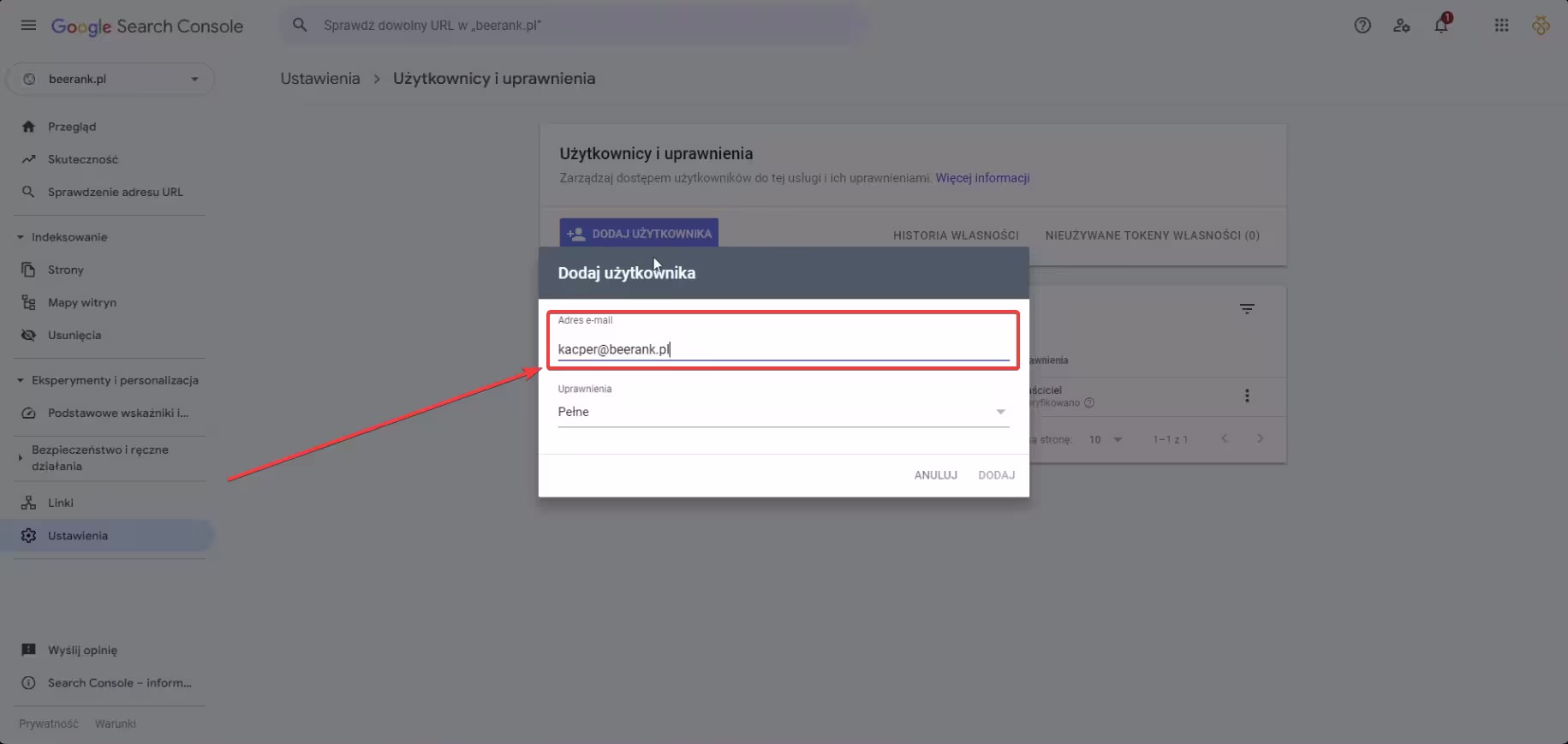Open the notifications bell
The image size is (1568, 744).
[1441, 26]
